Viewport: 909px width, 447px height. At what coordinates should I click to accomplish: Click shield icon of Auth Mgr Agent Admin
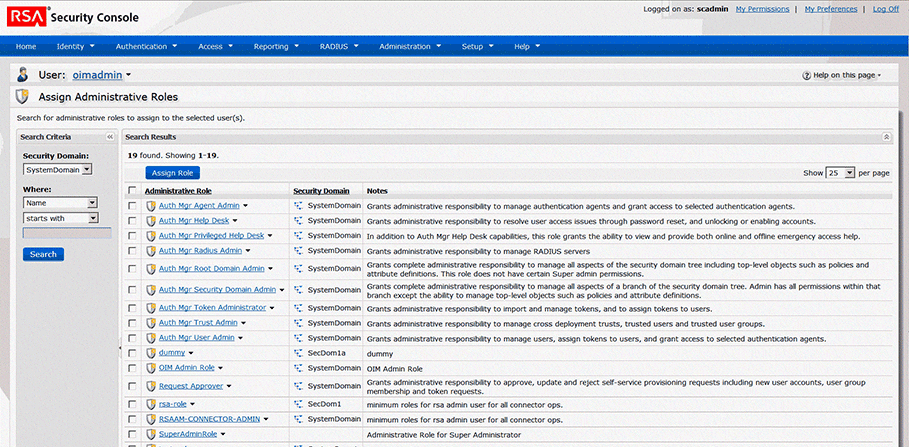[151, 206]
